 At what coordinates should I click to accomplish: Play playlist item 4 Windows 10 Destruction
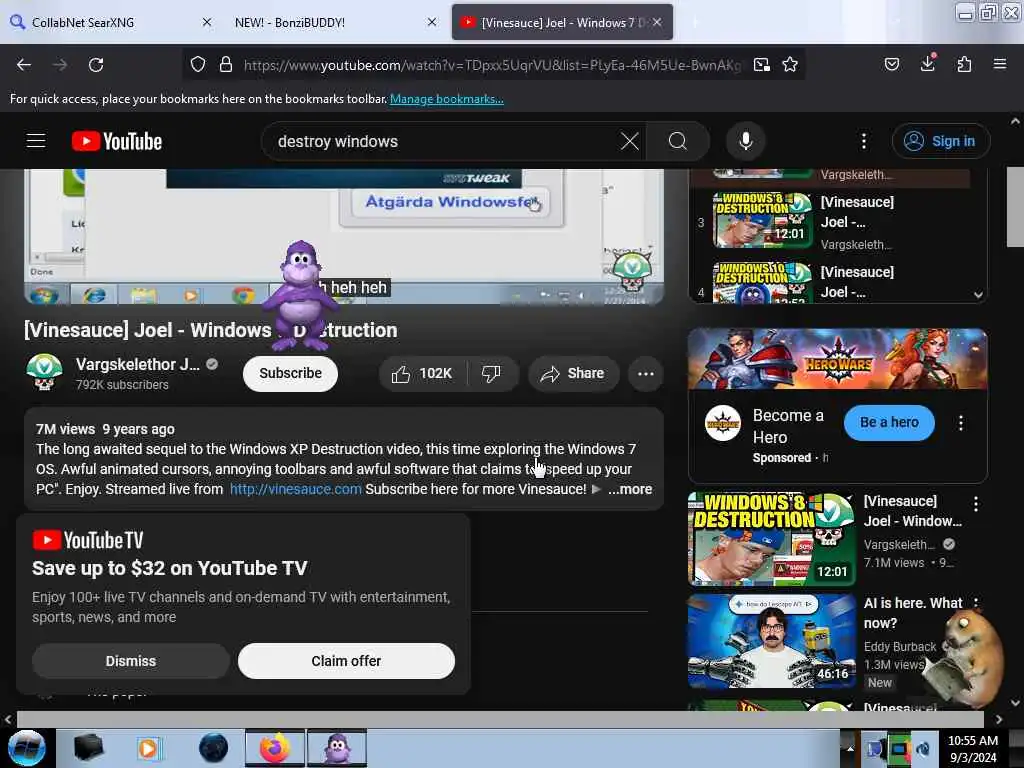coord(762,283)
